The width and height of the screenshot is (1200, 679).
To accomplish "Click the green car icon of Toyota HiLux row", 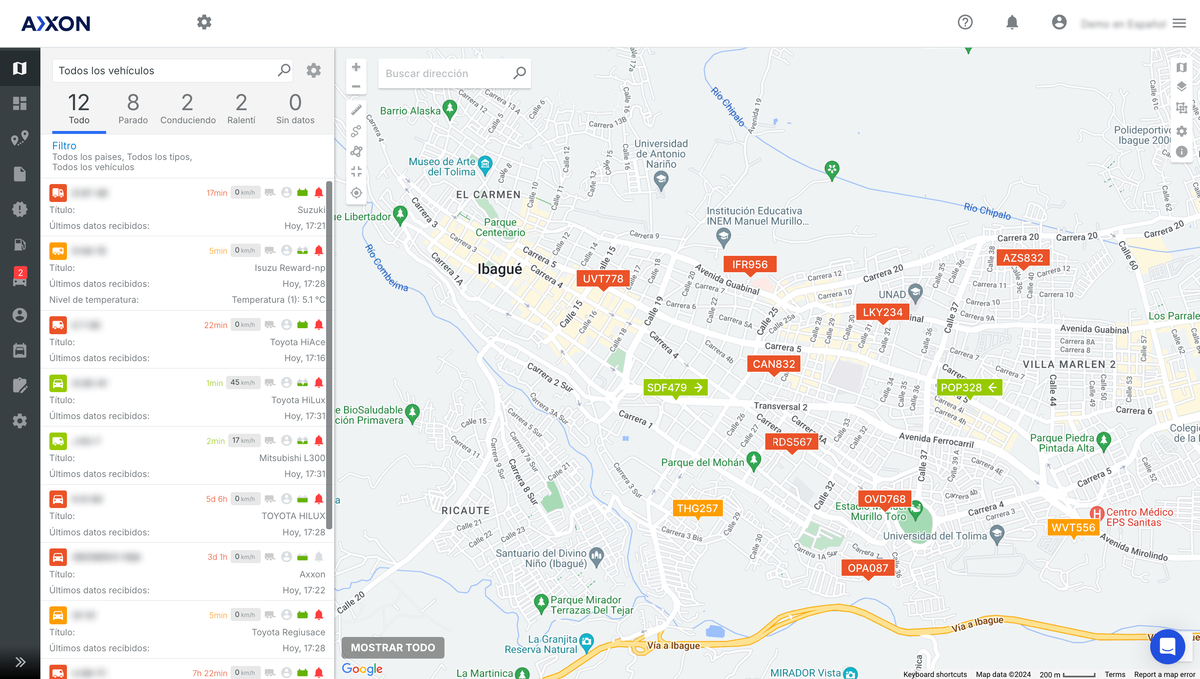I will click(x=58, y=383).
